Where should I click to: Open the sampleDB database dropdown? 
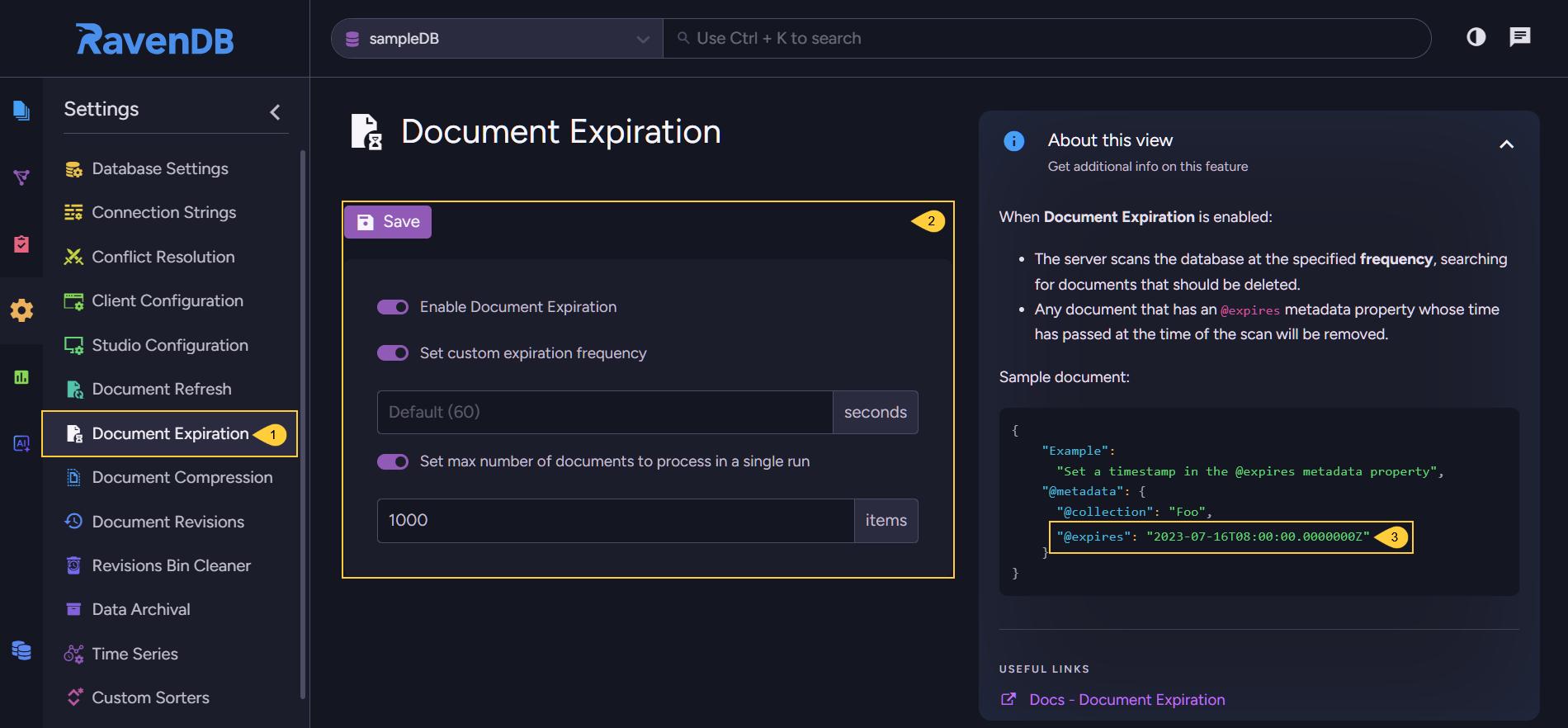(498, 39)
